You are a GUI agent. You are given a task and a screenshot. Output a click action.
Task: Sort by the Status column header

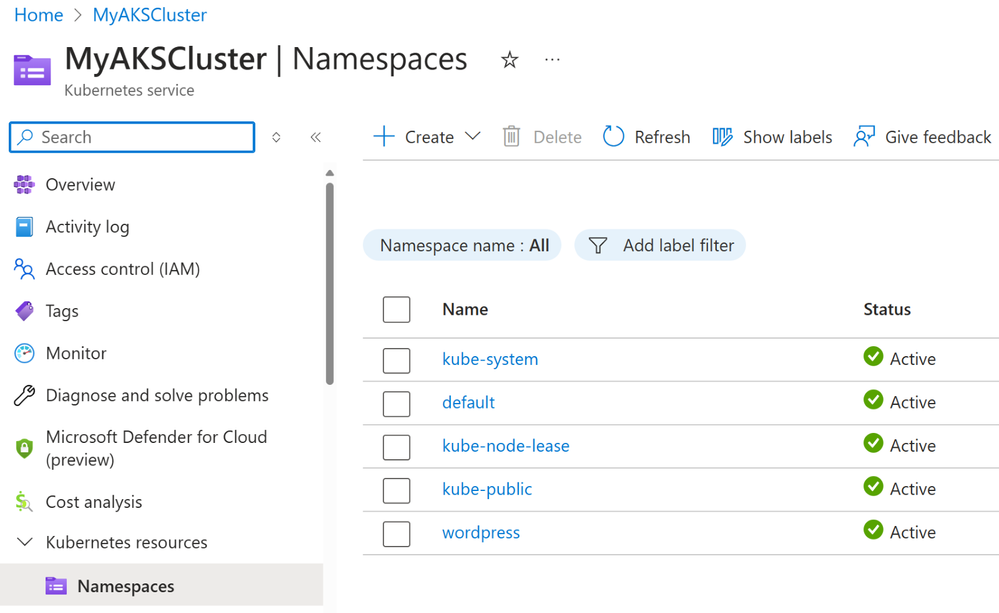(887, 309)
